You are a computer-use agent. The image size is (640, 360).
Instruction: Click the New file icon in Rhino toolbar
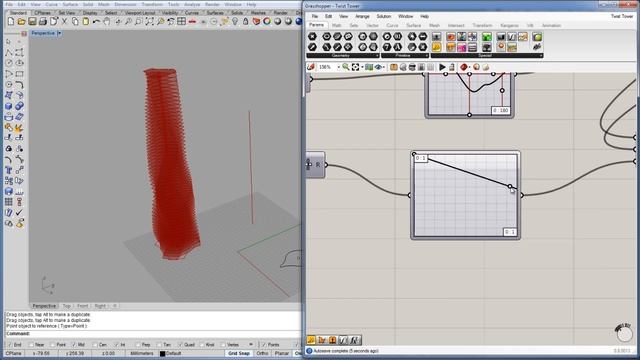click(x=11, y=22)
